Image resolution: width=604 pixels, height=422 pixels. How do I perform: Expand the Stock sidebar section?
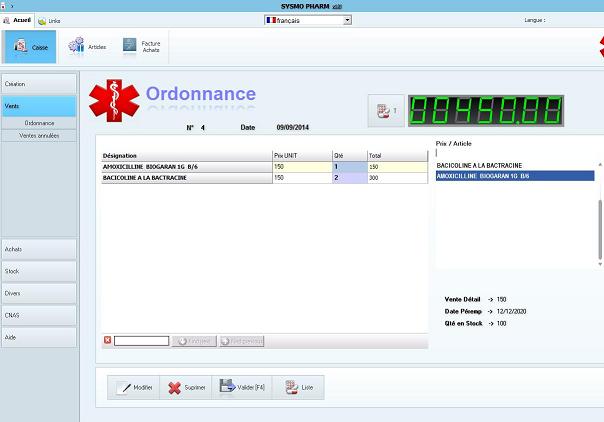38,271
